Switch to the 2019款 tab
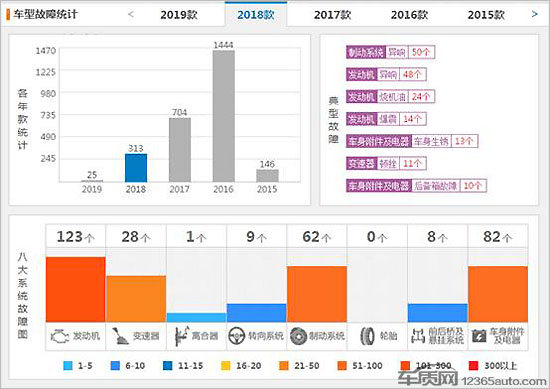Viewport: 550px width, 389px height. point(179,15)
